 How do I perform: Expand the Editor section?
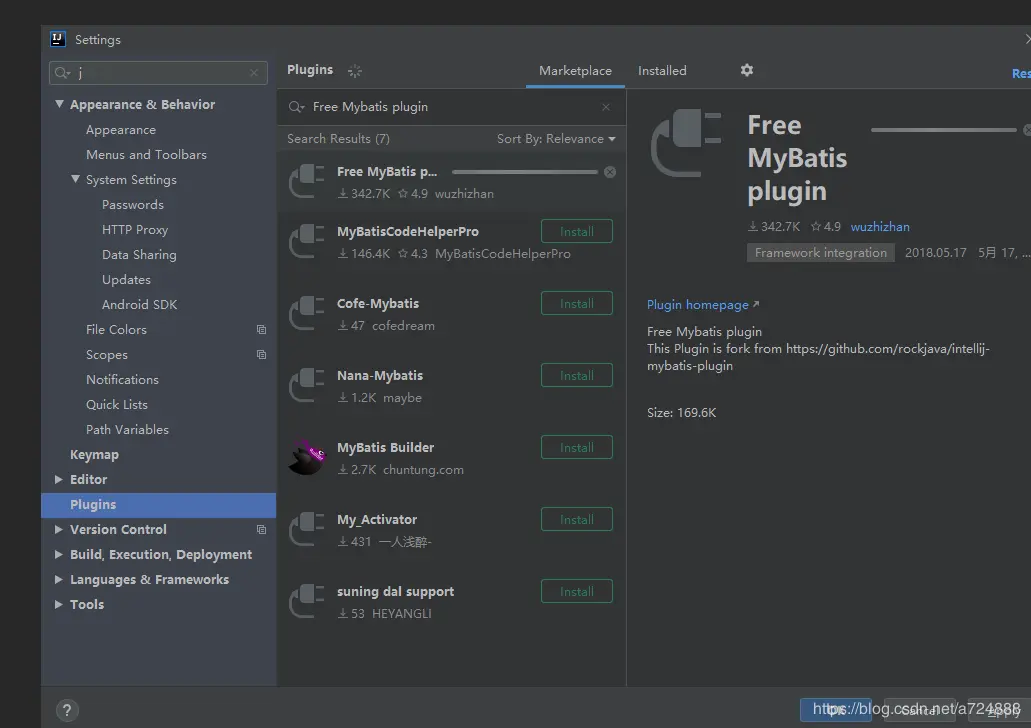pyautogui.click(x=59, y=479)
